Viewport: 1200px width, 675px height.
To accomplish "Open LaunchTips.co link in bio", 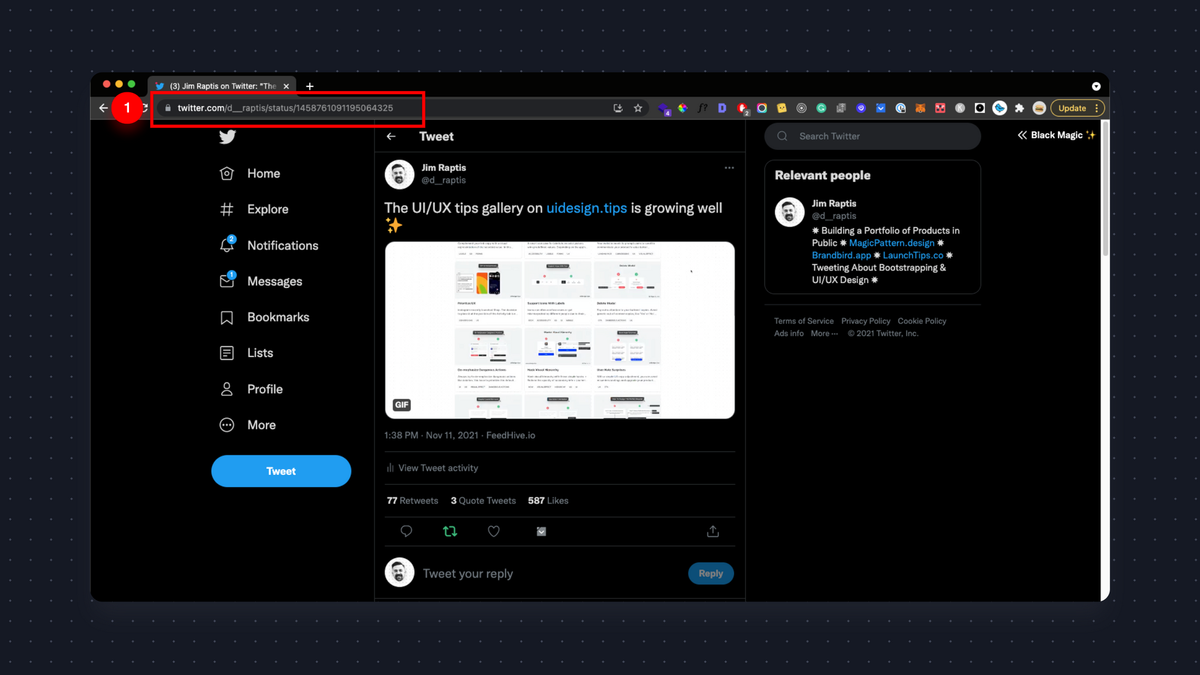I will [x=913, y=255].
